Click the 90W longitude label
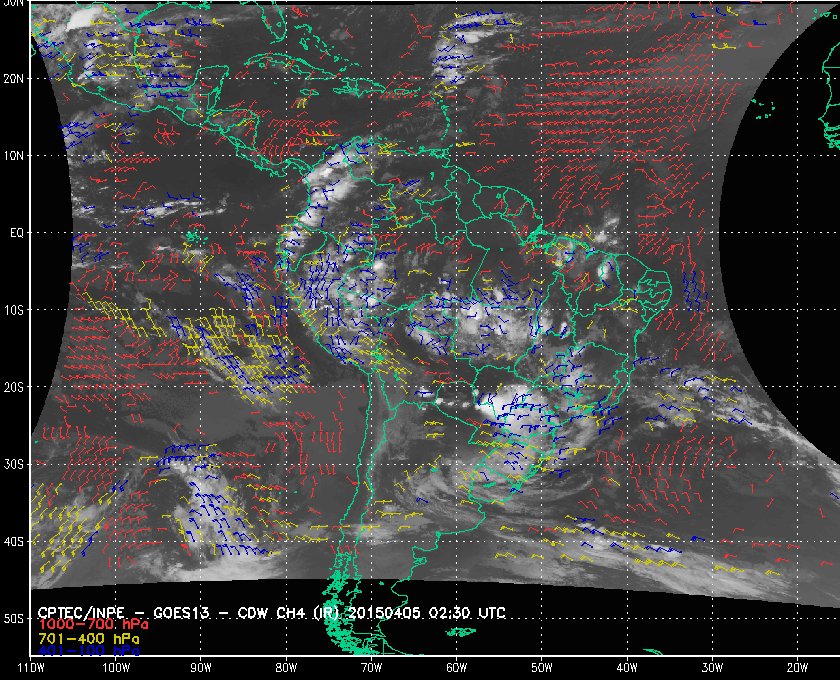Image resolution: width=840 pixels, height=680 pixels. pos(201,668)
